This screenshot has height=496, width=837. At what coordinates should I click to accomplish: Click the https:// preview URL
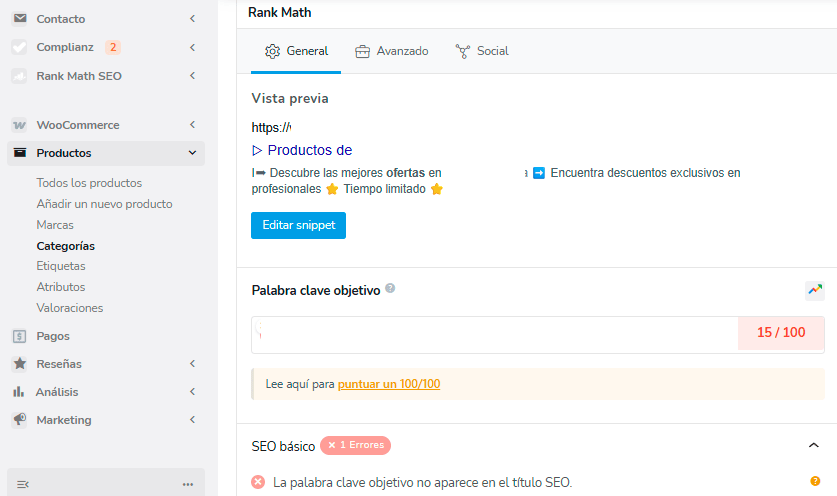(x=271, y=127)
